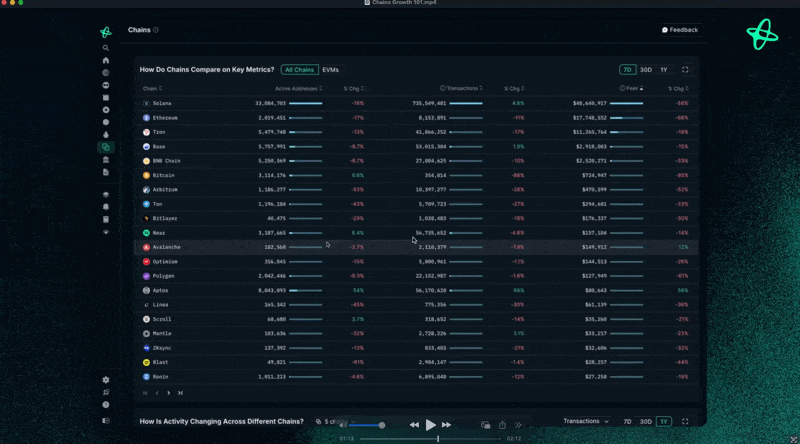Open the Feedback button

point(680,30)
